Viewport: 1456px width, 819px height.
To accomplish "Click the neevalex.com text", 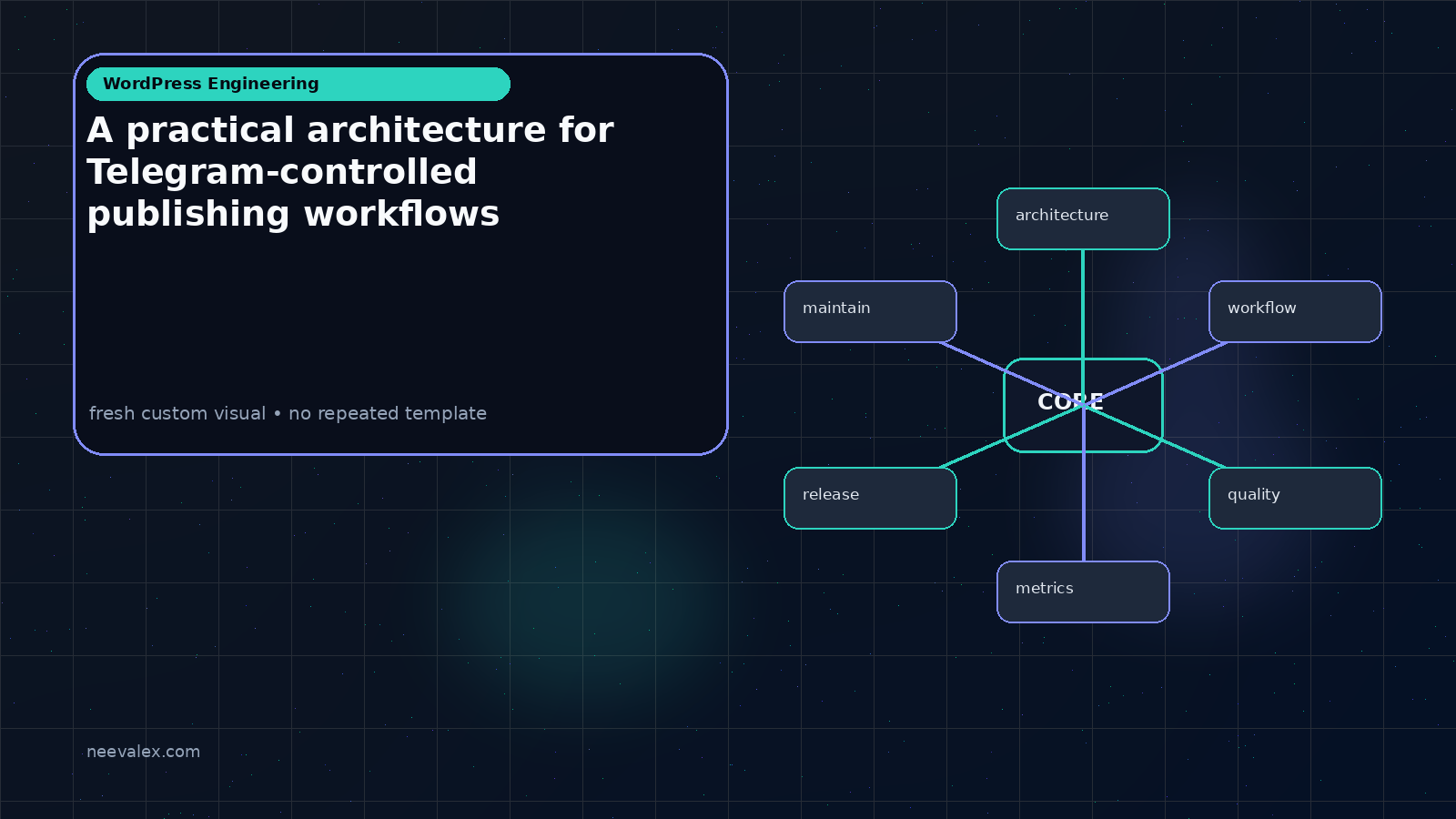I will (x=143, y=752).
